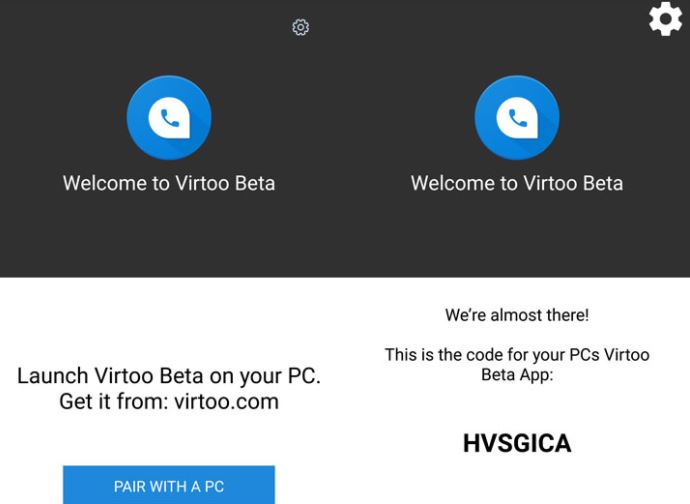Click the phone handset in left logo
Screen dimensions: 690x504
tap(170, 118)
